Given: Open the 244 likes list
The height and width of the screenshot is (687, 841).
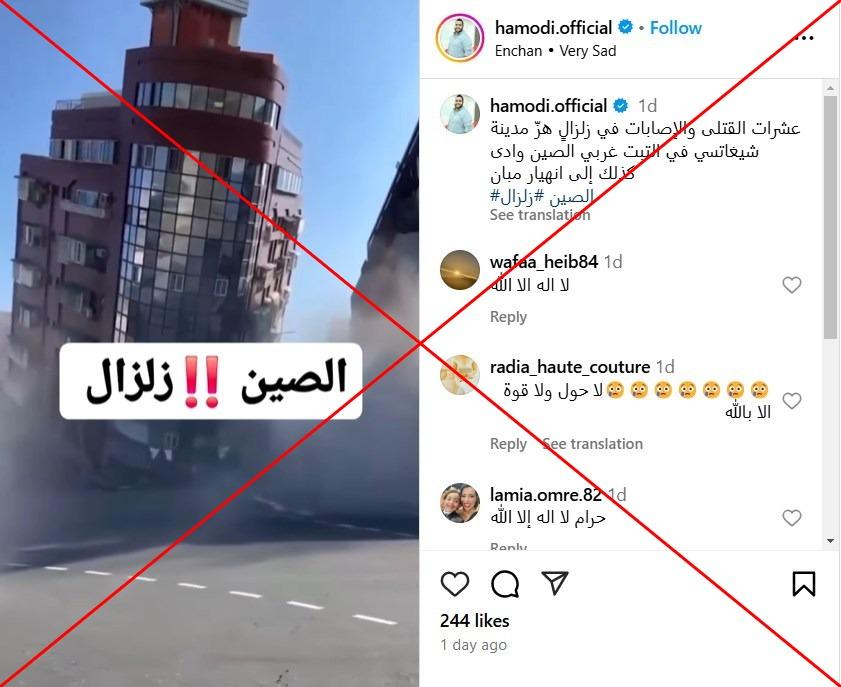Looking at the screenshot, I should tap(475, 621).
